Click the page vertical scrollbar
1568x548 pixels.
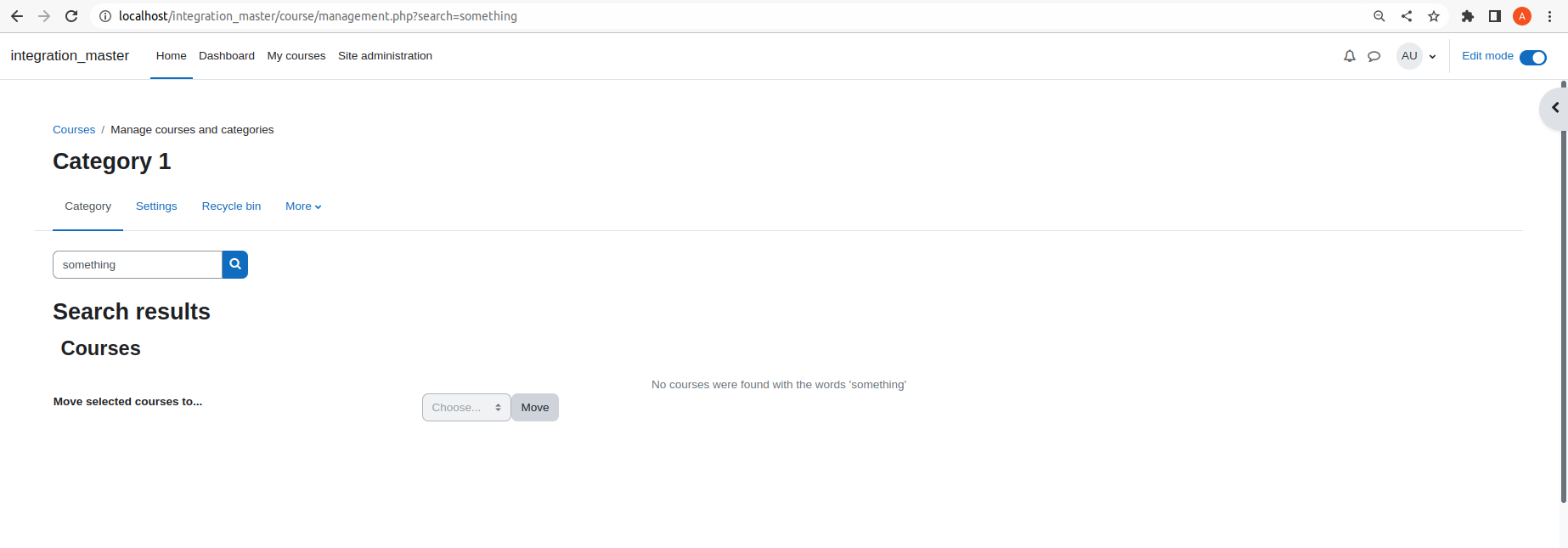click(x=1563, y=293)
